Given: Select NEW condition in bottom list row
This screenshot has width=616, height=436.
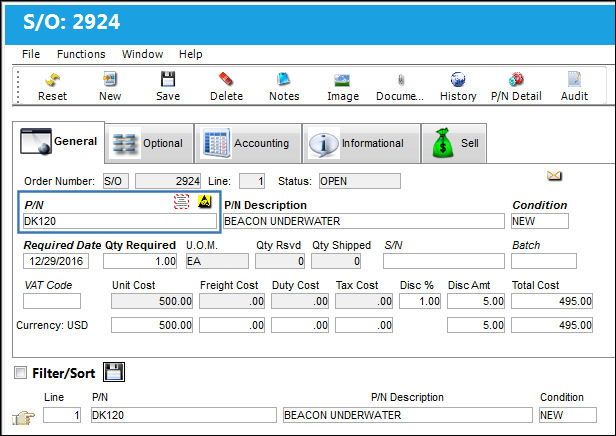Looking at the screenshot, I should pos(568,415).
